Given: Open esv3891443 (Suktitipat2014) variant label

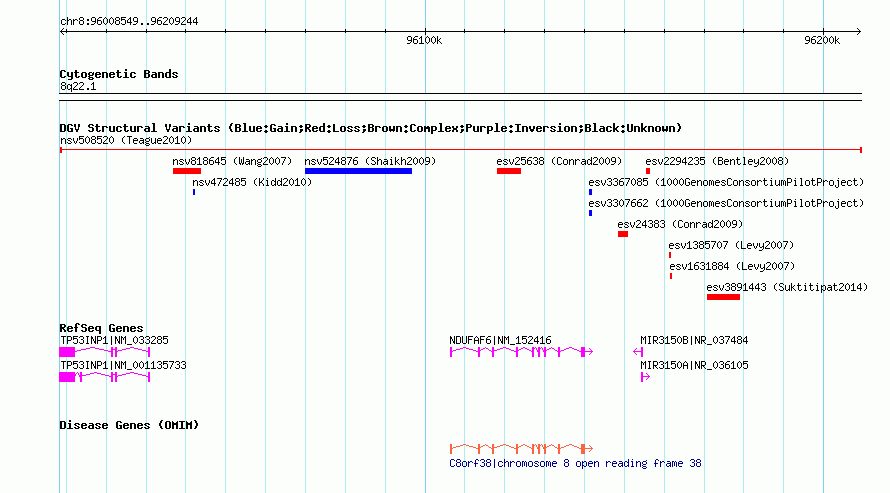Looking at the screenshot, I should tap(787, 287).
